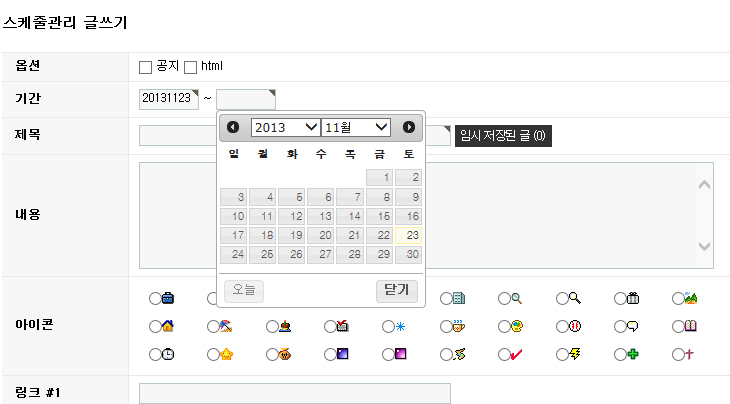Click the empty end date field
This screenshot has width=730, height=404.
[246, 99]
